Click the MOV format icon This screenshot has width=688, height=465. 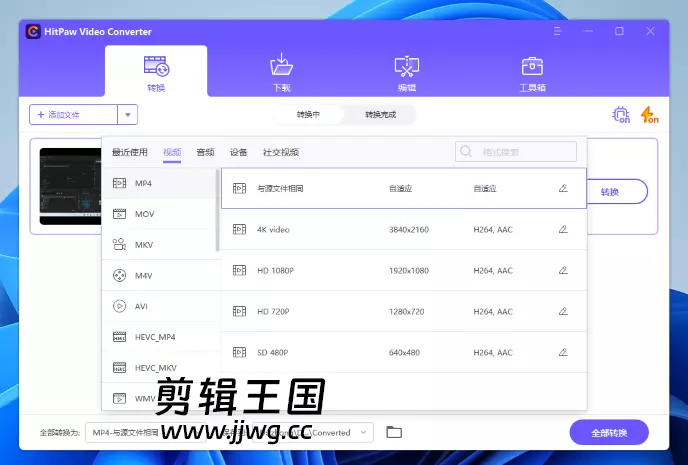[x=119, y=214]
